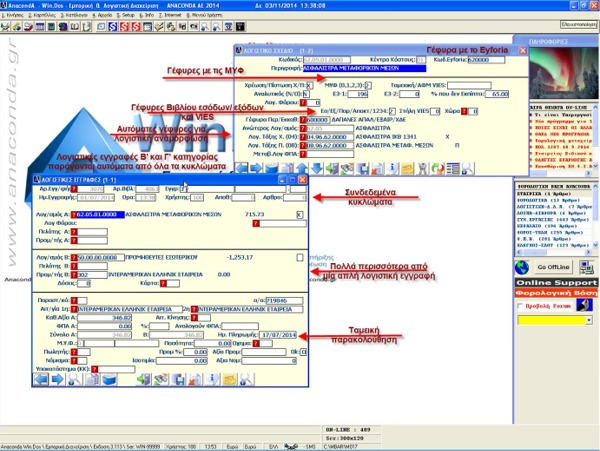Click the down arrow icon in Λογιστικό Σχέδιο toolbar
Image resolution: width=600 pixels, height=451 pixels.
[317, 168]
